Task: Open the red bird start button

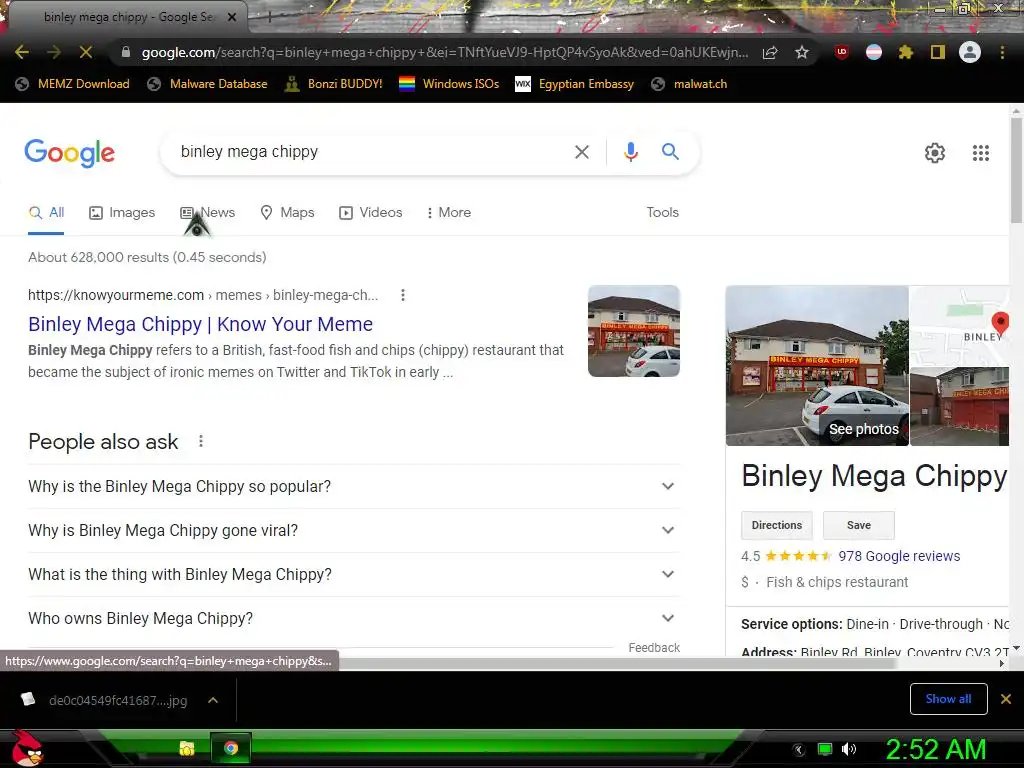Action: 27,748
